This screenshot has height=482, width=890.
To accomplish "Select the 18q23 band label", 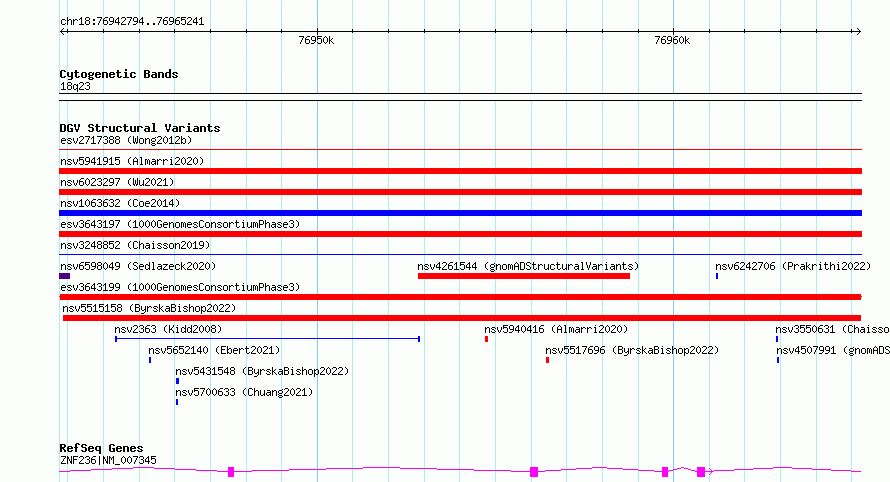I will pos(75,86).
